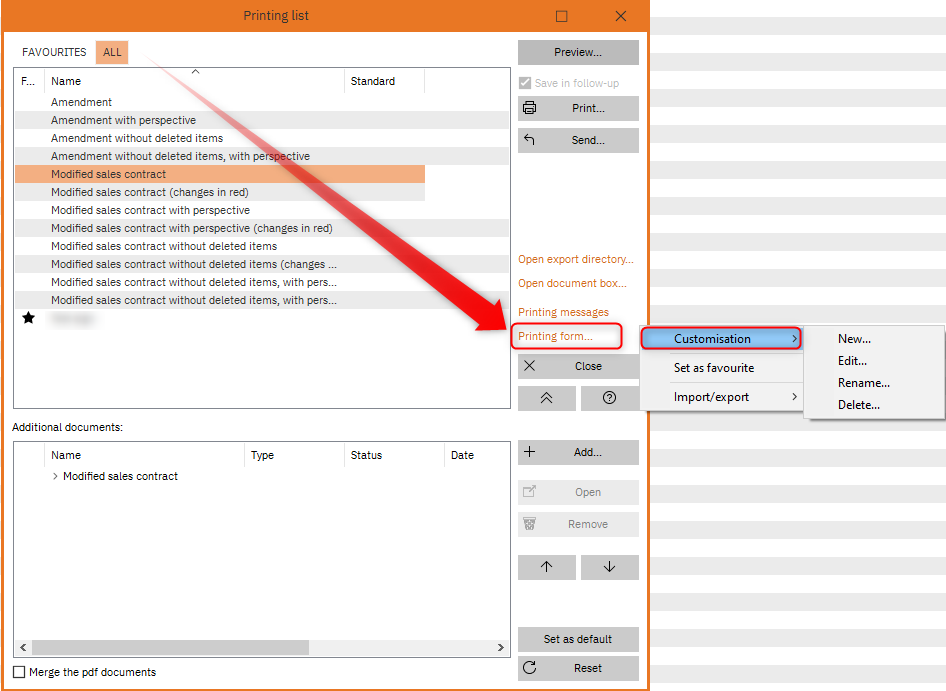
Task: Click horizontal scrollbar right arrow
Action: click(x=501, y=648)
